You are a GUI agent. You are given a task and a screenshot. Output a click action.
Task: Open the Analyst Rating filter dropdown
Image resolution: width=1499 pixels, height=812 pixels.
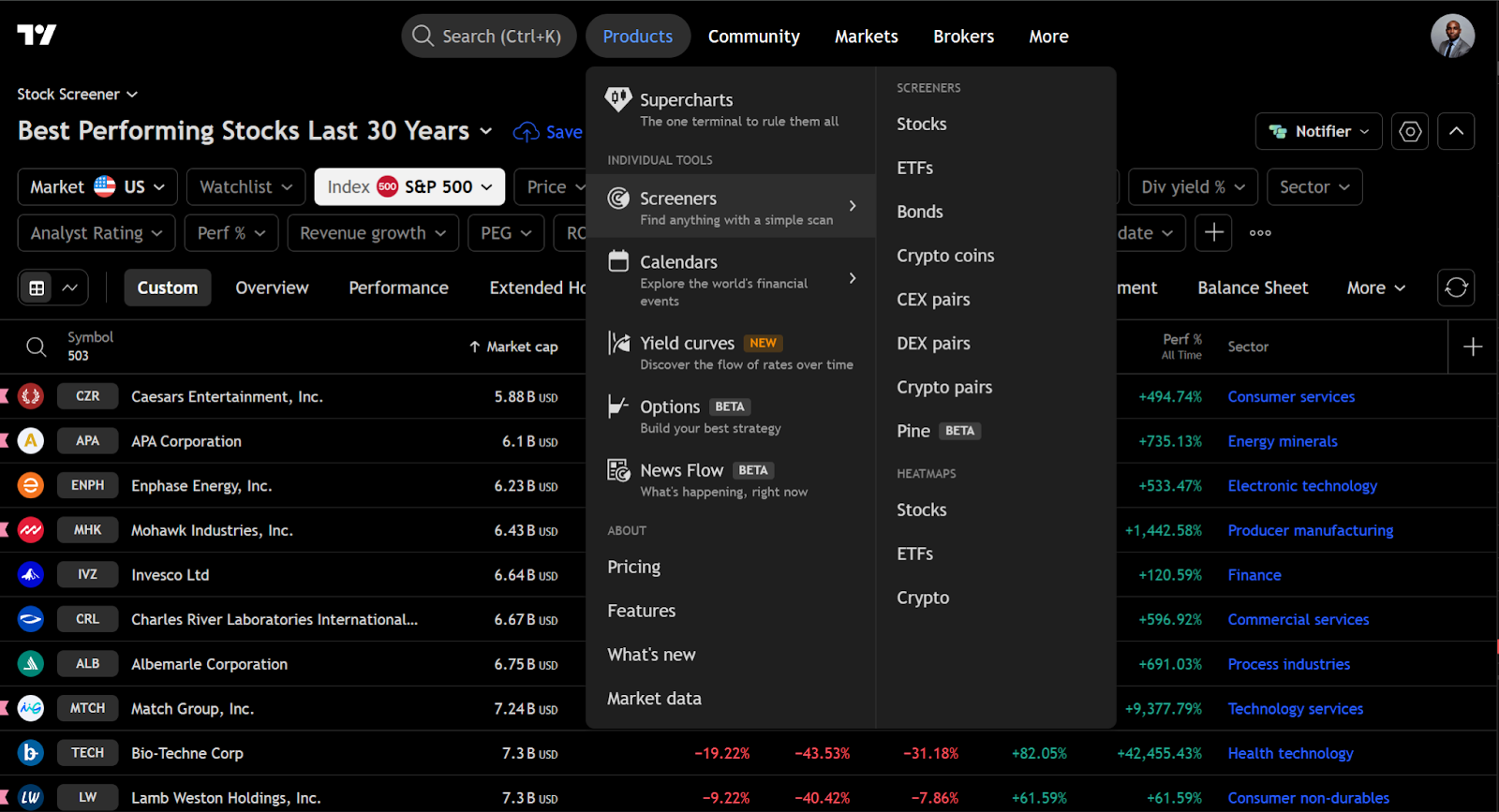click(x=96, y=232)
